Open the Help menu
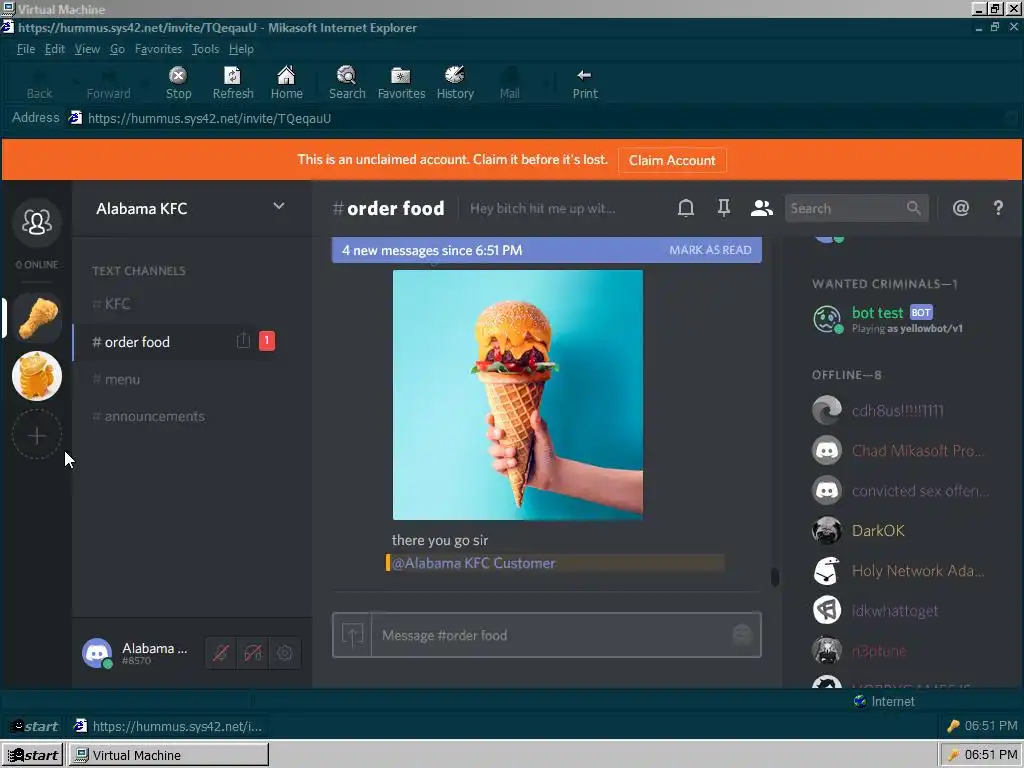Screen dimensions: 1024x768 coord(241,49)
